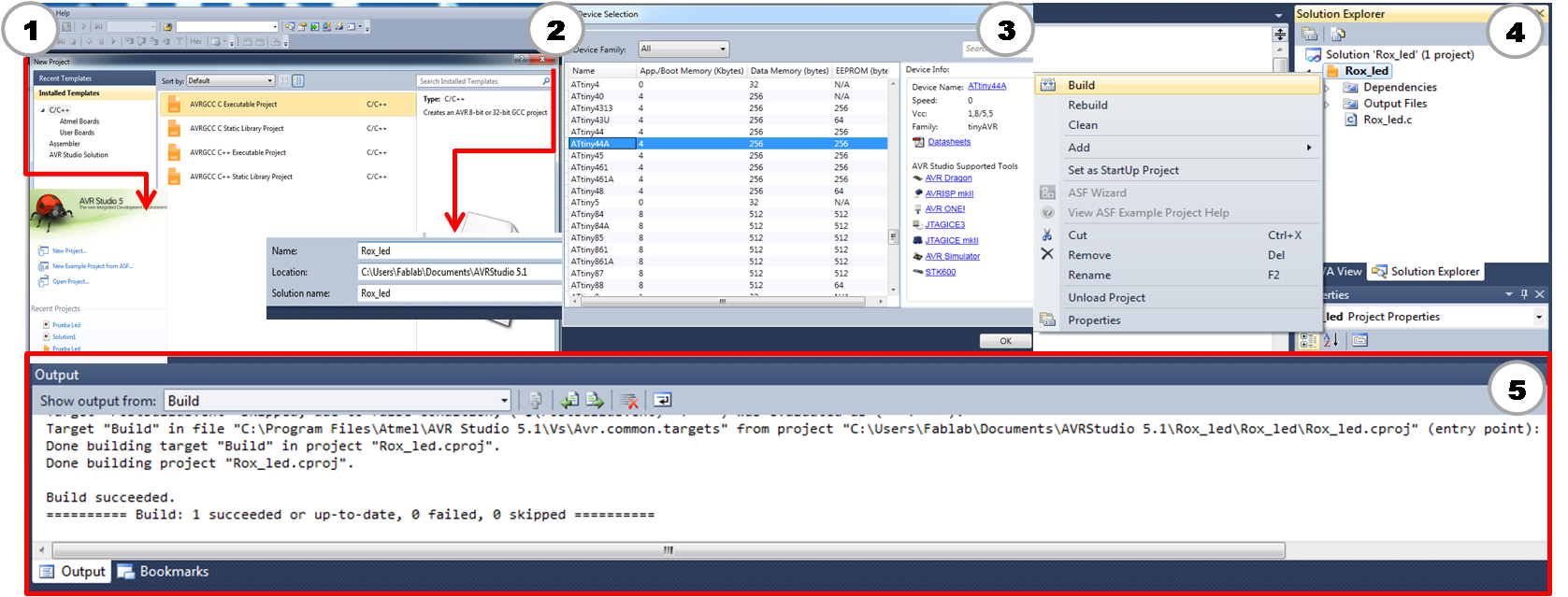Click the Solution name input field
The height and width of the screenshot is (597, 1568).
459,293
